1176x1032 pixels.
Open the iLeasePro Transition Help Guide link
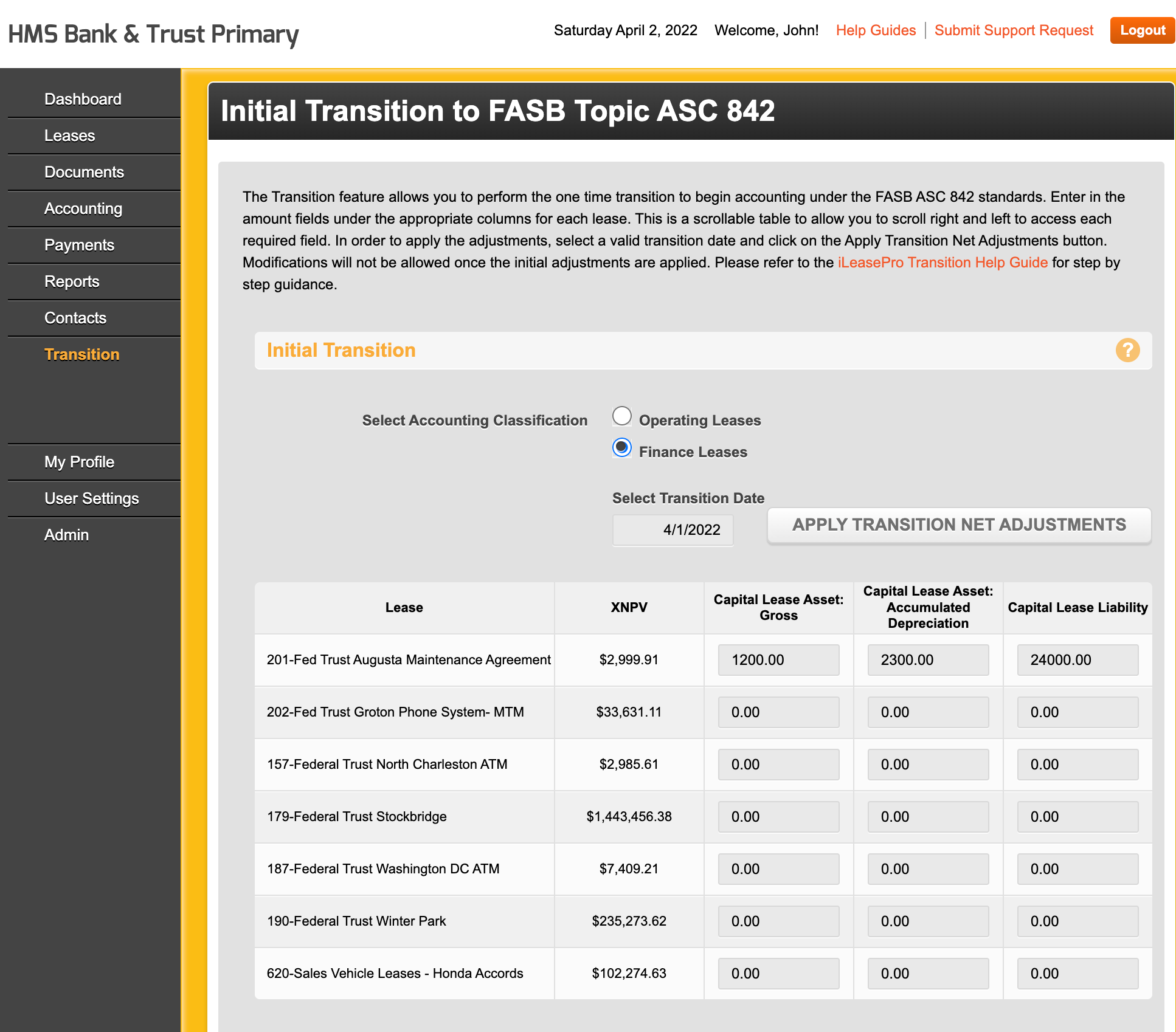(x=942, y=263)
